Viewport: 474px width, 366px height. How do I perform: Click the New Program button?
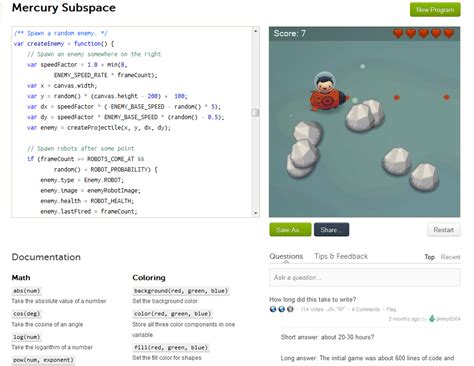click(435, 10)
